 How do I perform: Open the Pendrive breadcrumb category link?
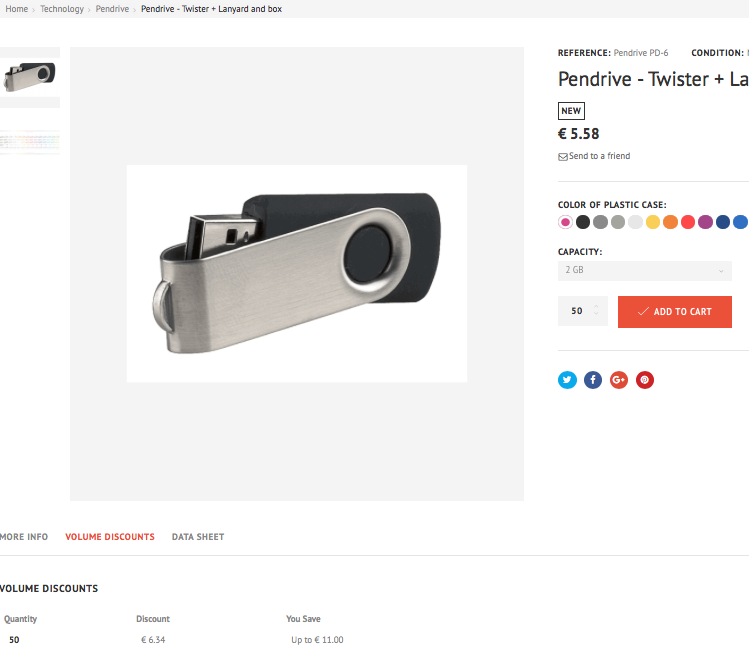[112, 9]
